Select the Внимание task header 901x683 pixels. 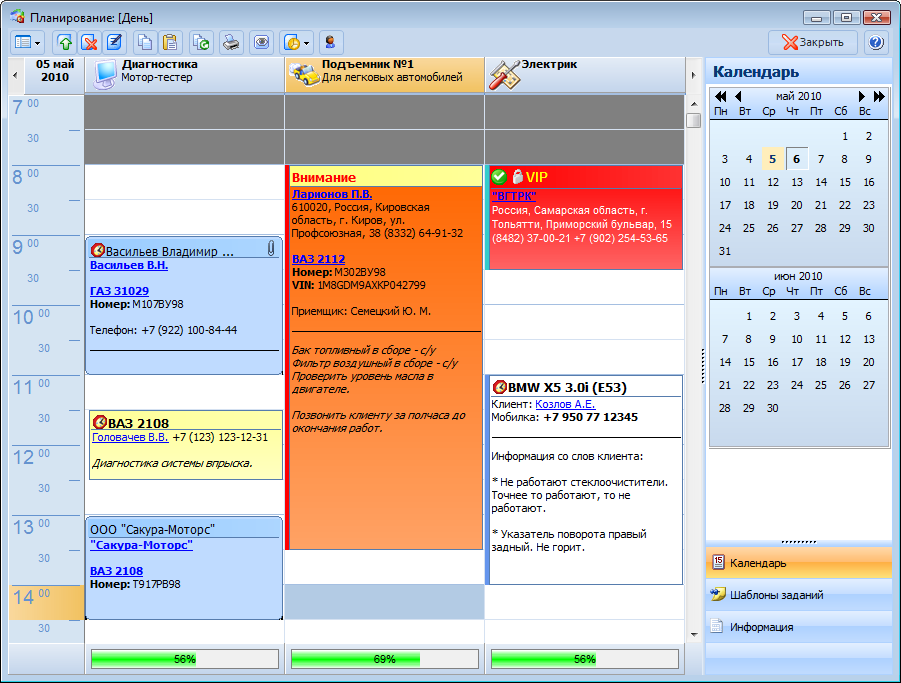click(x=386, y=177)
